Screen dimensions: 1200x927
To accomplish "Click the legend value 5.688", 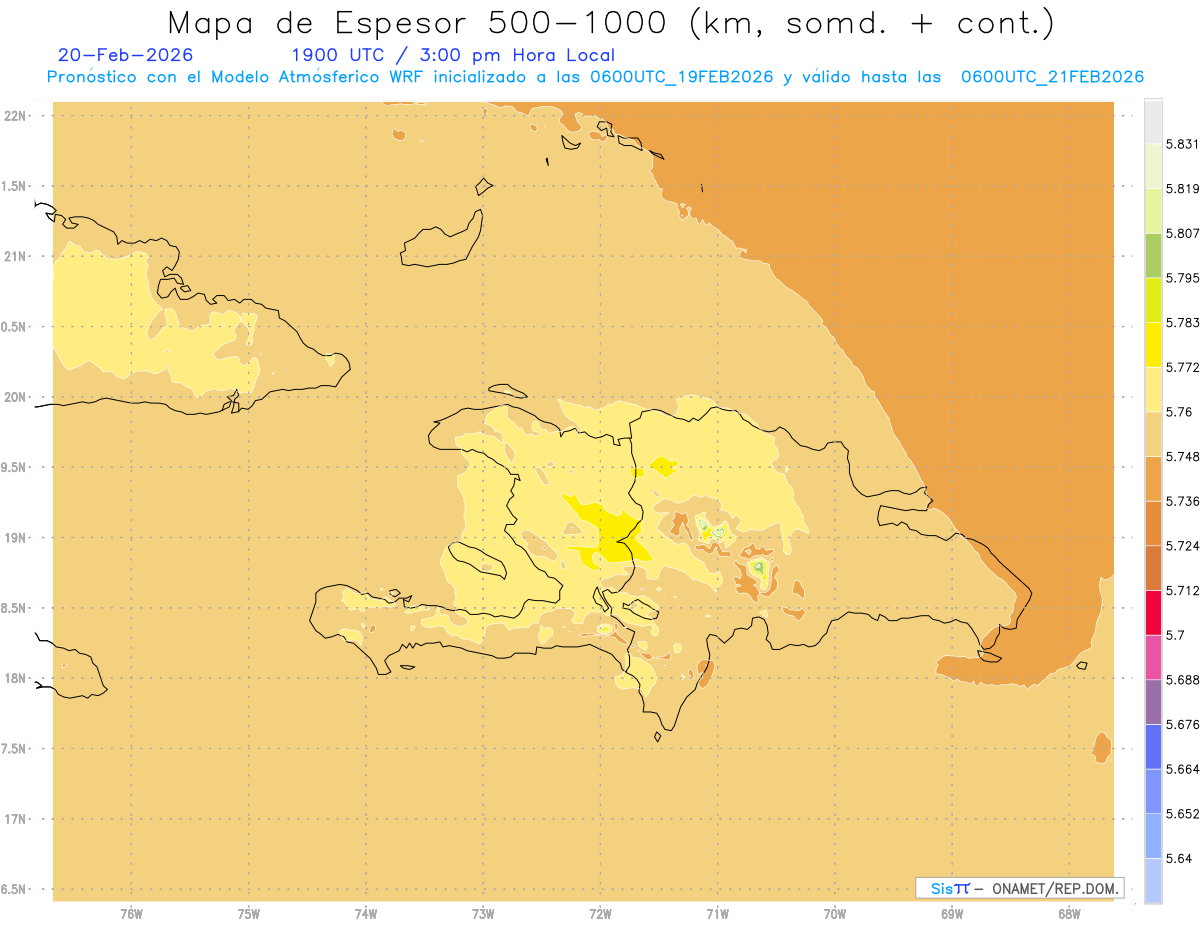I will [x=1182, y=680].
